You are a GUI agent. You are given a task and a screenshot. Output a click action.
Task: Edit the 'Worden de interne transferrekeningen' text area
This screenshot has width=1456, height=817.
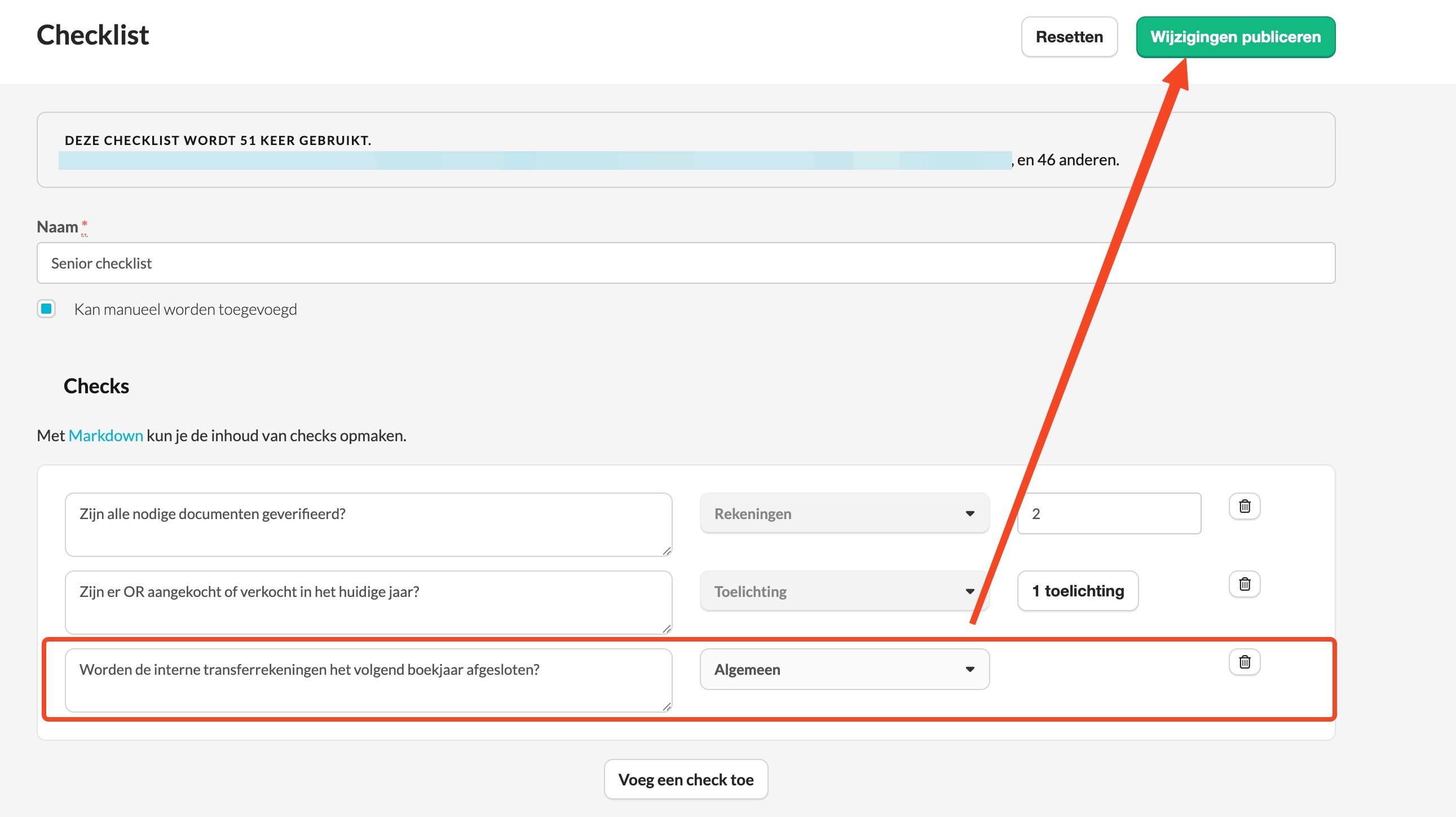369,680
